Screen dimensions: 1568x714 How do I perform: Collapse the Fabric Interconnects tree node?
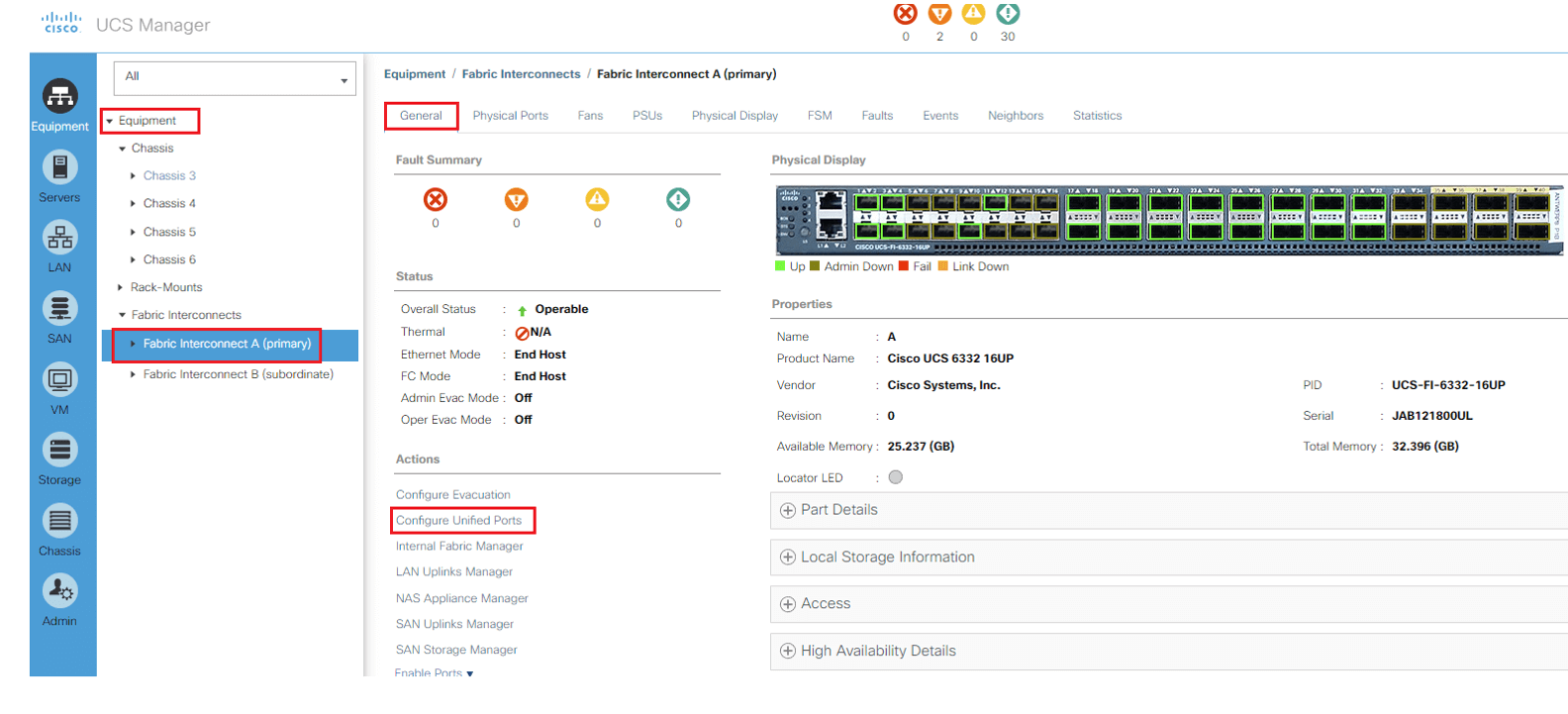coord(123,315)
